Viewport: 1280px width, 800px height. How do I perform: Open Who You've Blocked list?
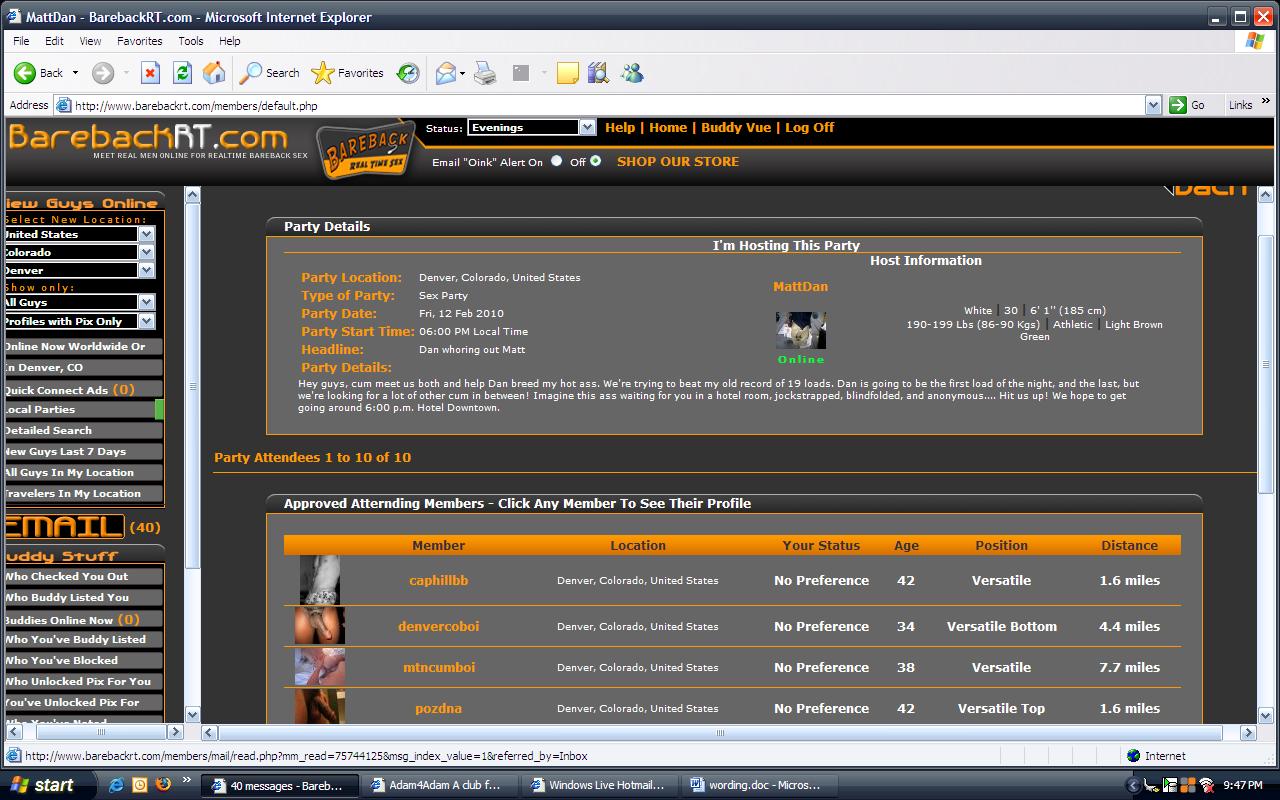click(83, 660)
